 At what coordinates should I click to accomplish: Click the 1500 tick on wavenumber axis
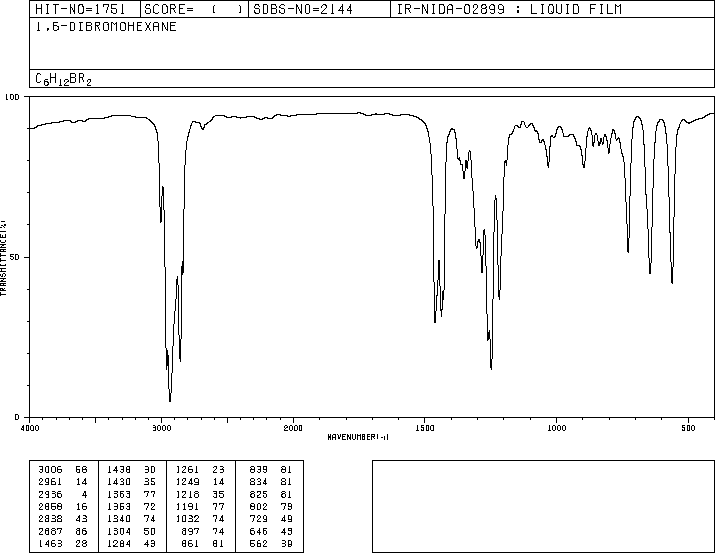click(425, 428)
